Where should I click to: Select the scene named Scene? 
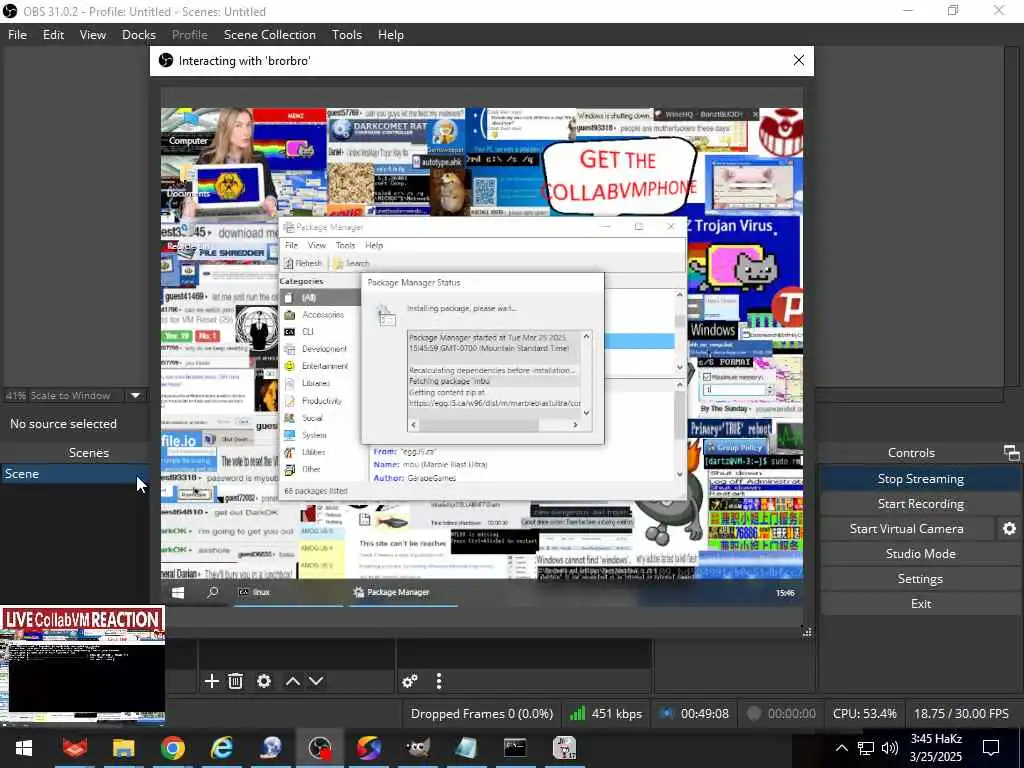tap(74, 473)
